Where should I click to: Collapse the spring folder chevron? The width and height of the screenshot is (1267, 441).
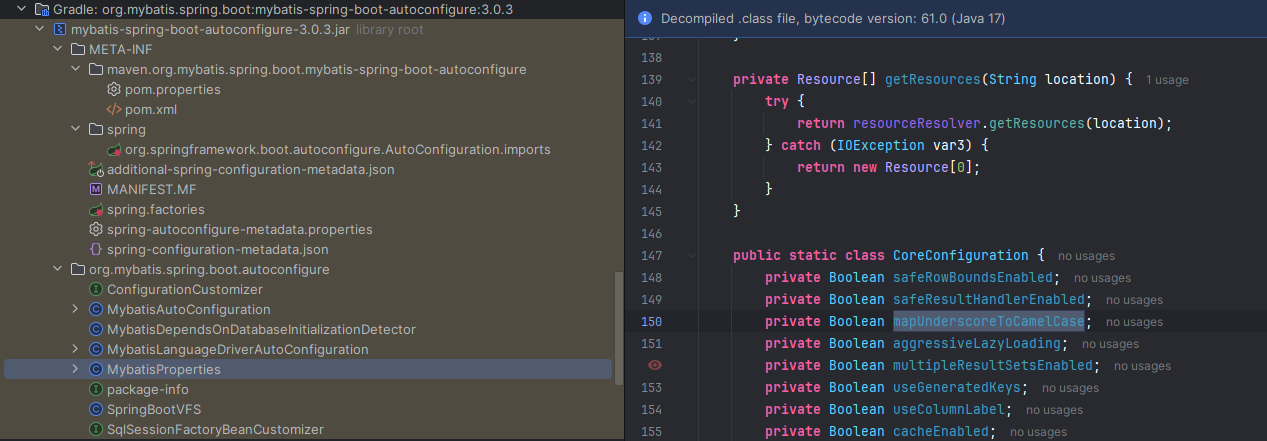pyautogui.click(x=75, y=129)
